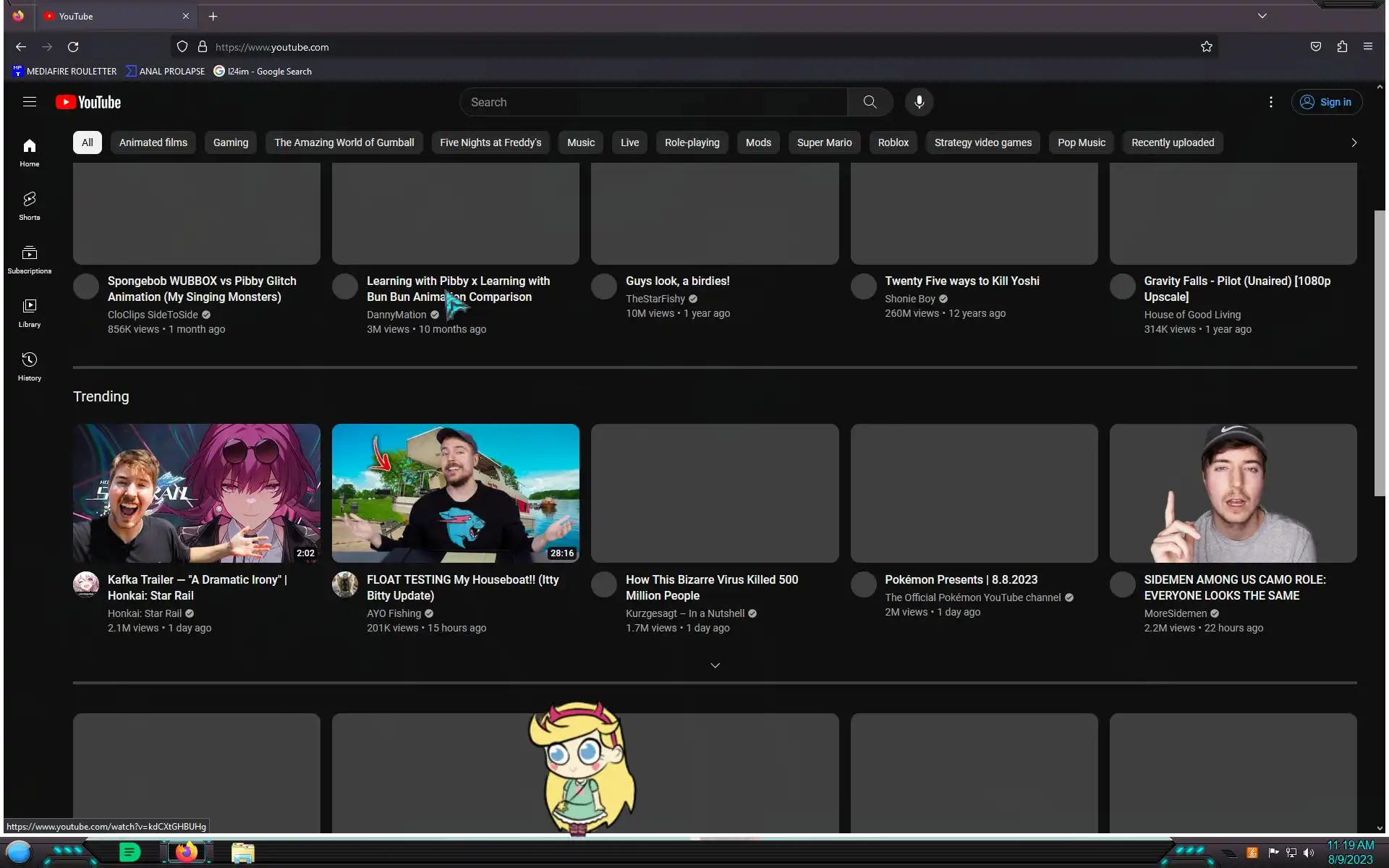Open the YouTube hamburger guide menu
The image size is (1389, 868).
[x=30, y=102]
